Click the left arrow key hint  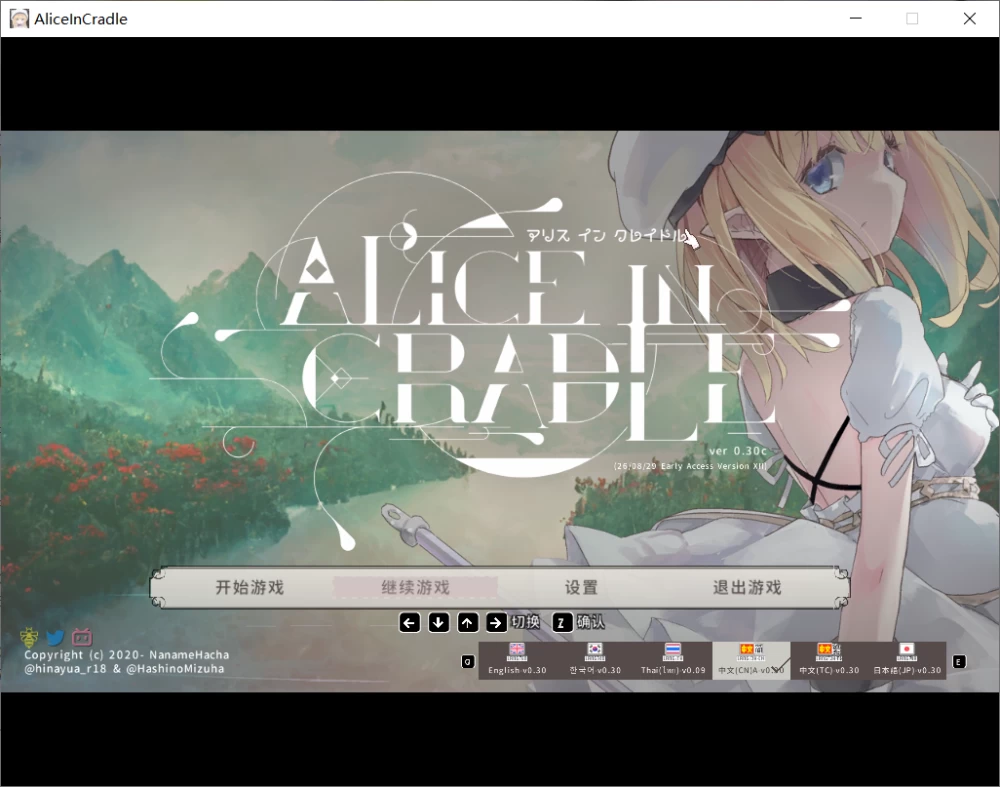tap(409, 622)
